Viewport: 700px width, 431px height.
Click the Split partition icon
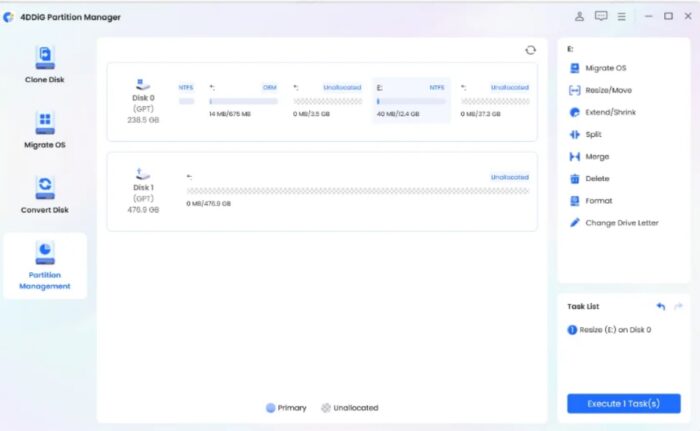coord(575,134)
